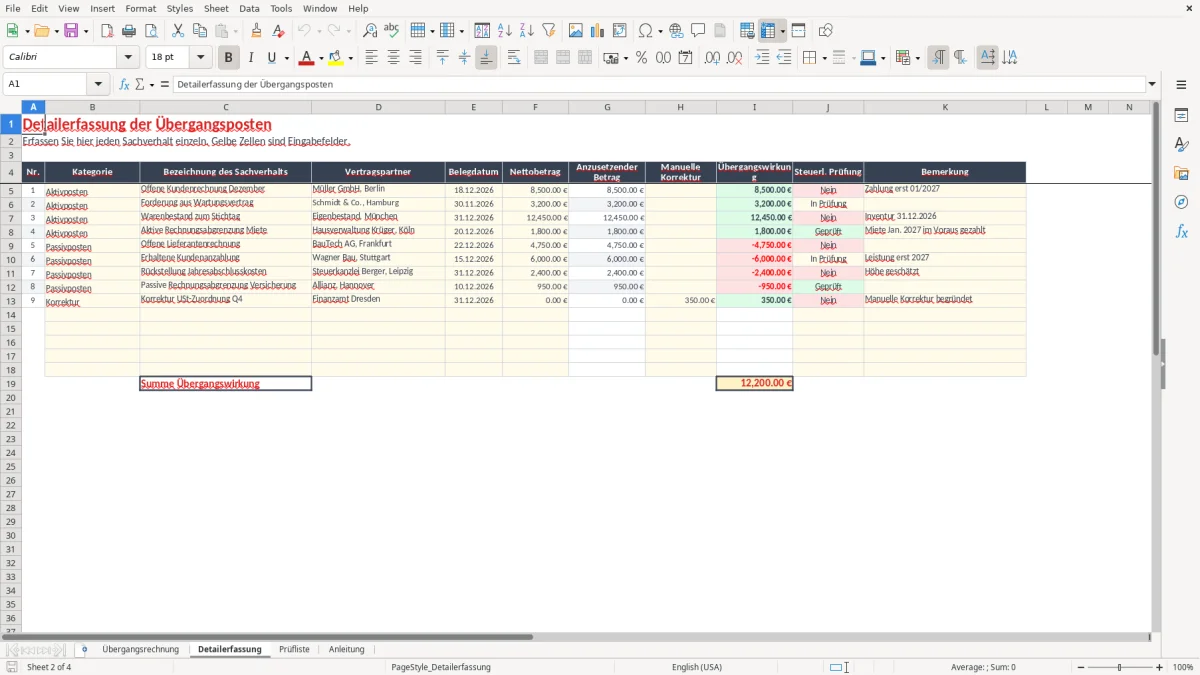Add a decimal place
The height and width of the screenshot is (675, 1200).
pos(712,58)
